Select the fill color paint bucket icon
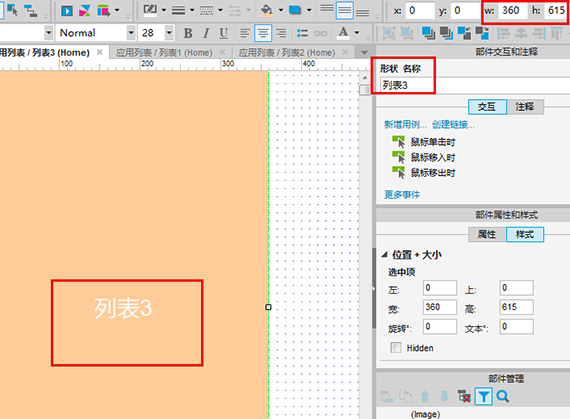 (x=267, y=10)
